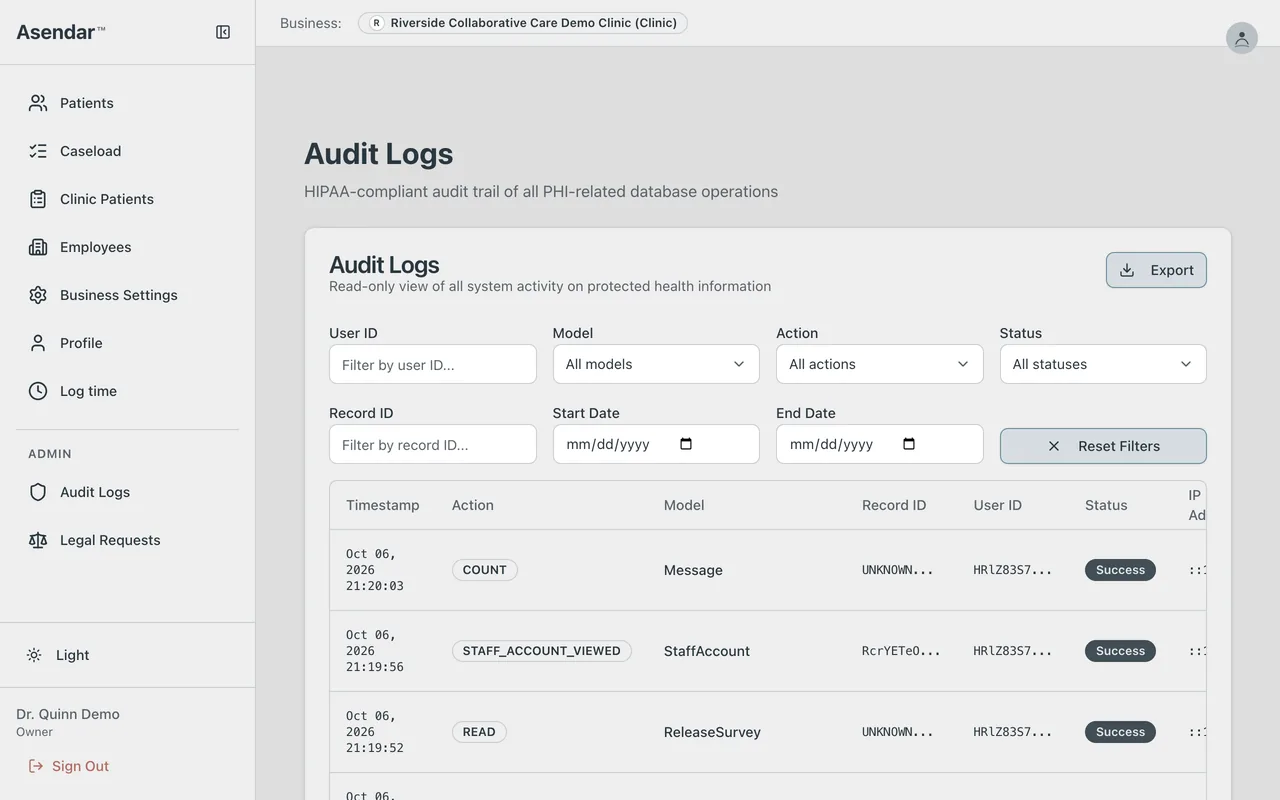Viewport: 1280px width, 800px height.
Task: Reset Filters button
Action: click(1103, 446)
